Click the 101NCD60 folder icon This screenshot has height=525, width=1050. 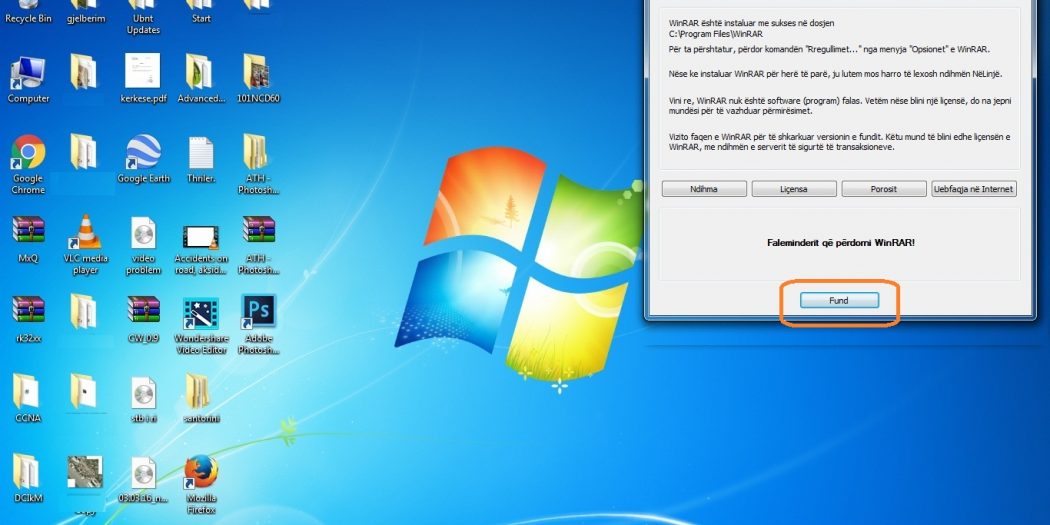258,72
